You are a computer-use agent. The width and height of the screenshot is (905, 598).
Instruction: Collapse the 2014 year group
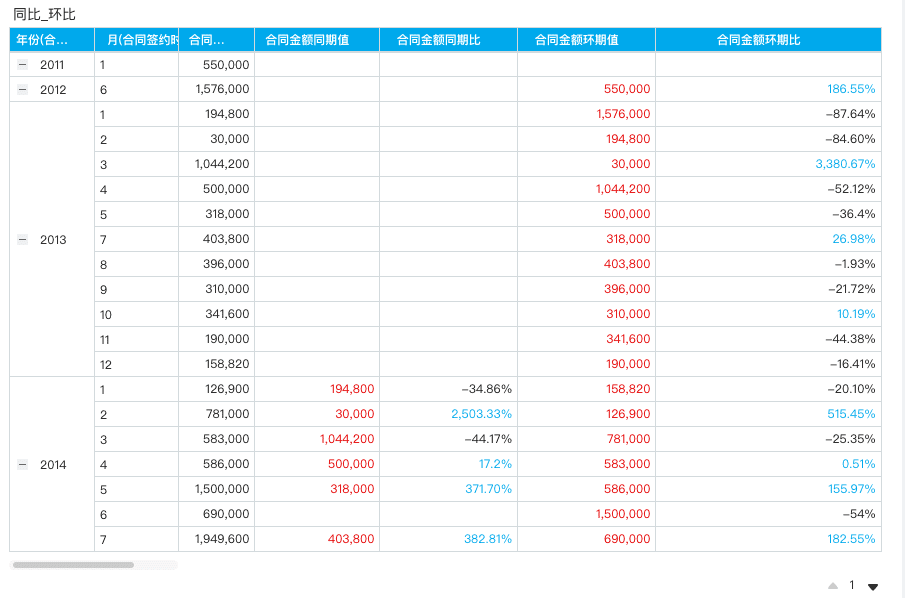pyautogui.click(x=23, y=465)
